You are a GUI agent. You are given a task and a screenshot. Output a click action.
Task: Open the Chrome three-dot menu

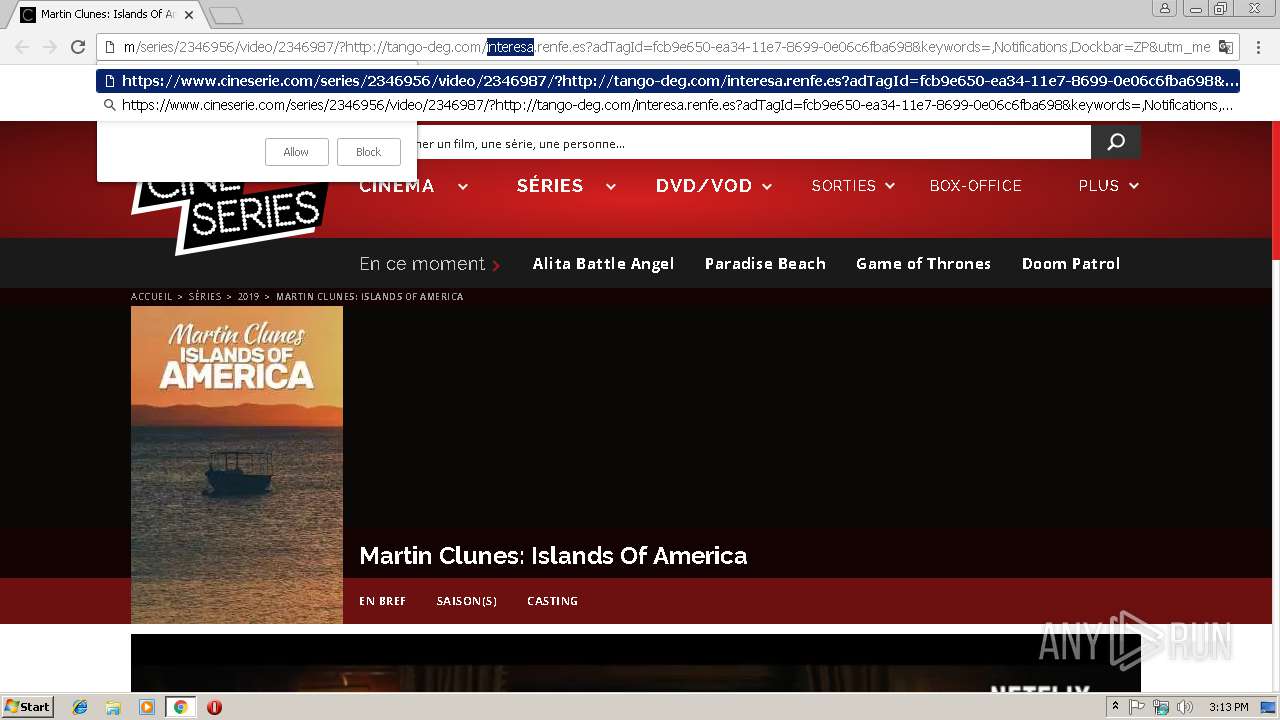pyautogui.click(x=1259, y=47)
